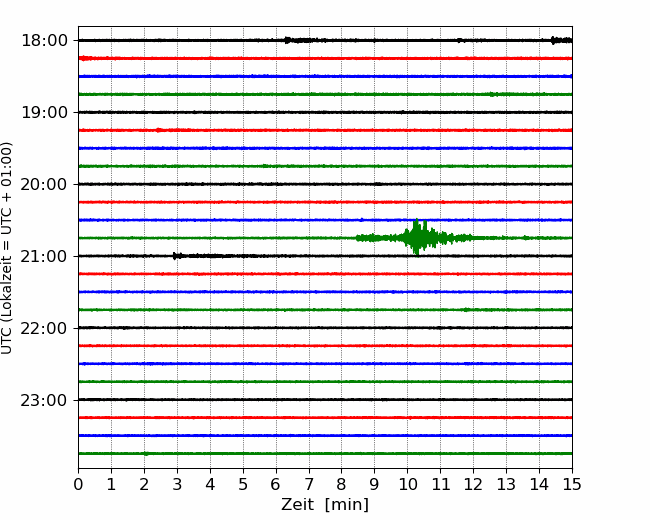This screenshot has height=520, width=650.
Task: Click the large green seismic event peak
Action: click(x=417, y=237)
